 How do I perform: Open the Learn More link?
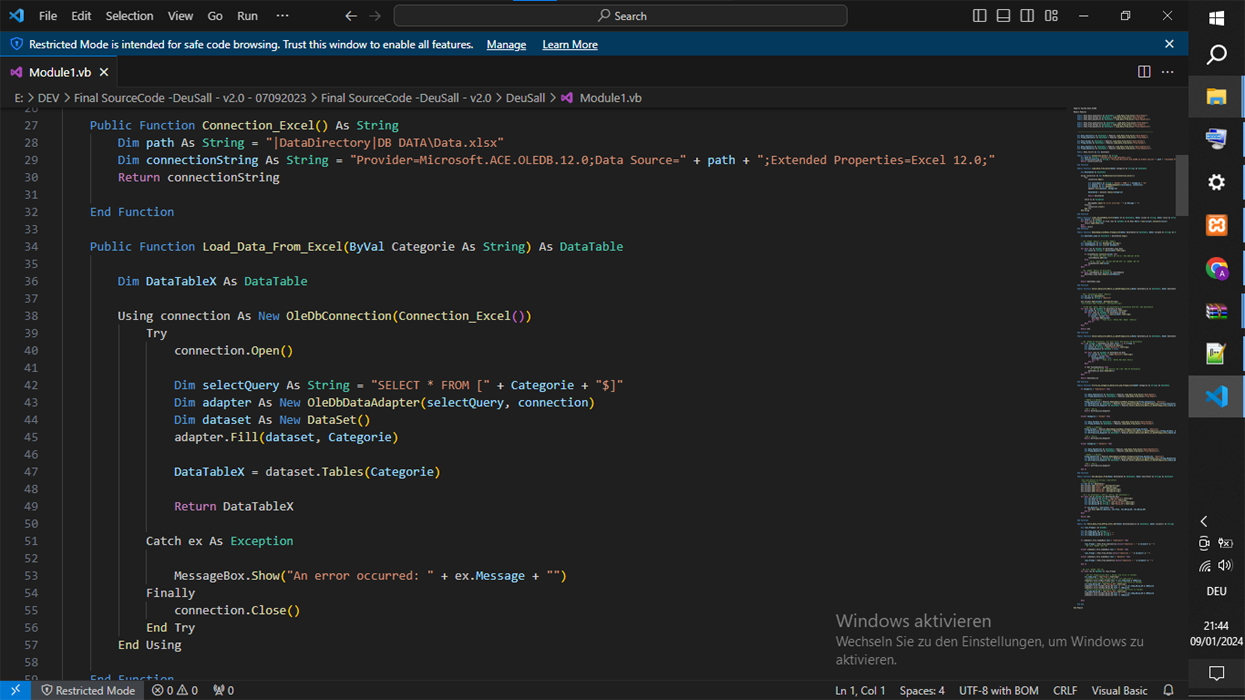[570, 45]
